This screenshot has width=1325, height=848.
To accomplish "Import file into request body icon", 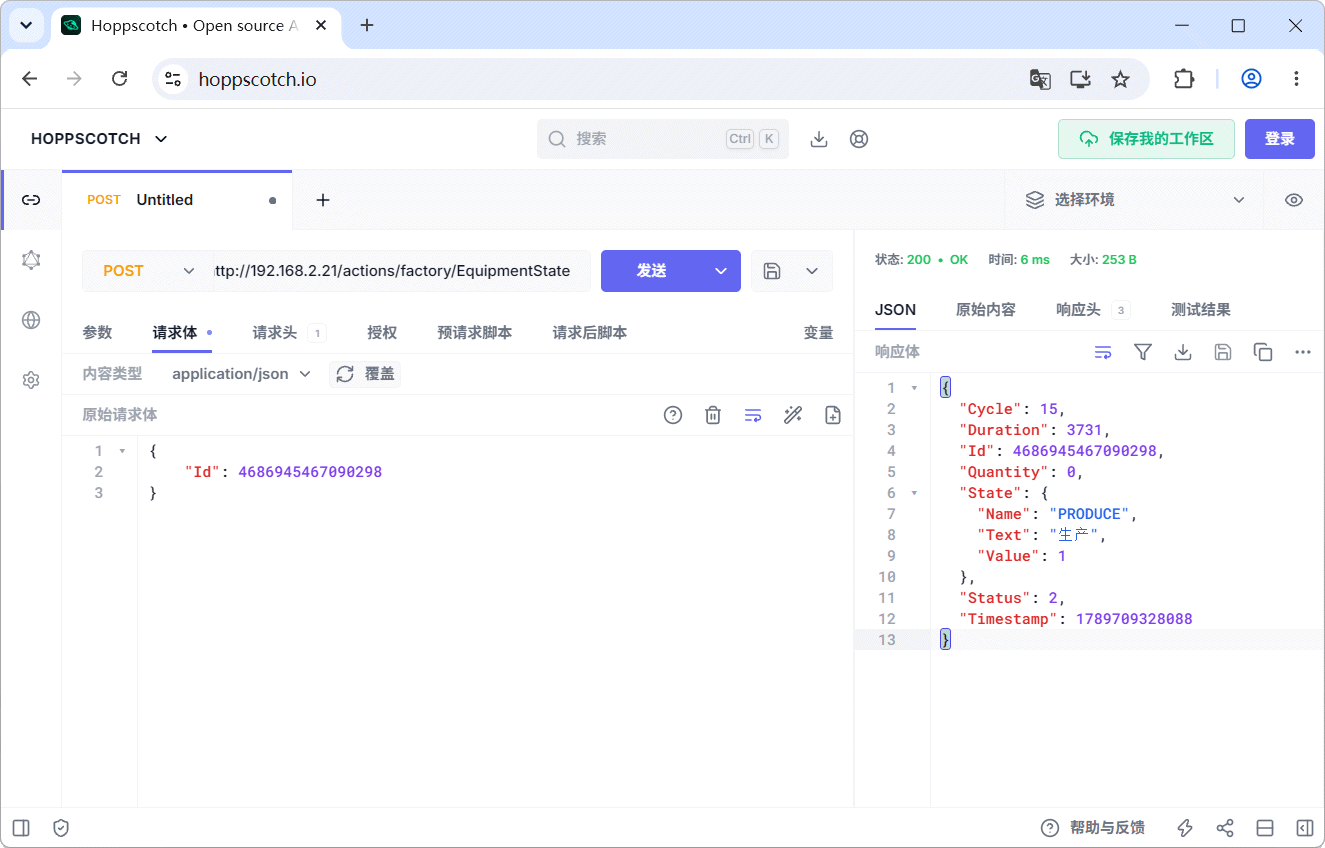I will tap(833, 415).
